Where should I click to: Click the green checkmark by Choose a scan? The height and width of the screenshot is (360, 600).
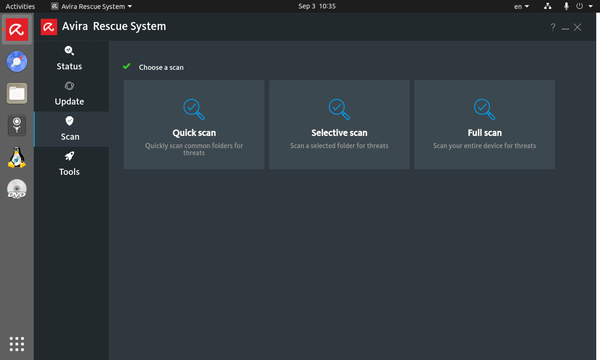point(127,67)
